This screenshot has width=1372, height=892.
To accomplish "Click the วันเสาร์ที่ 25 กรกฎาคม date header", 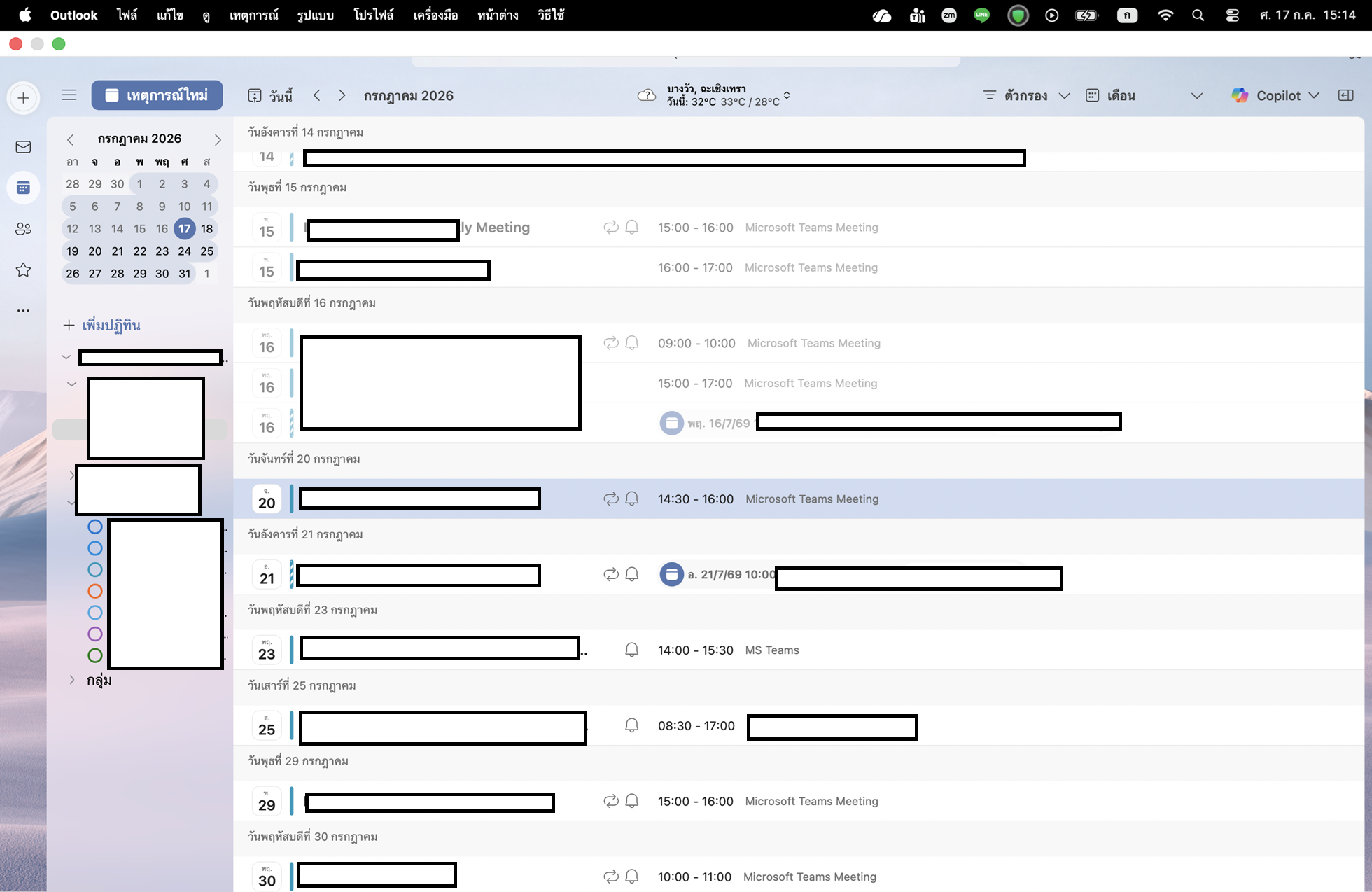I will [x=302, y=685].
